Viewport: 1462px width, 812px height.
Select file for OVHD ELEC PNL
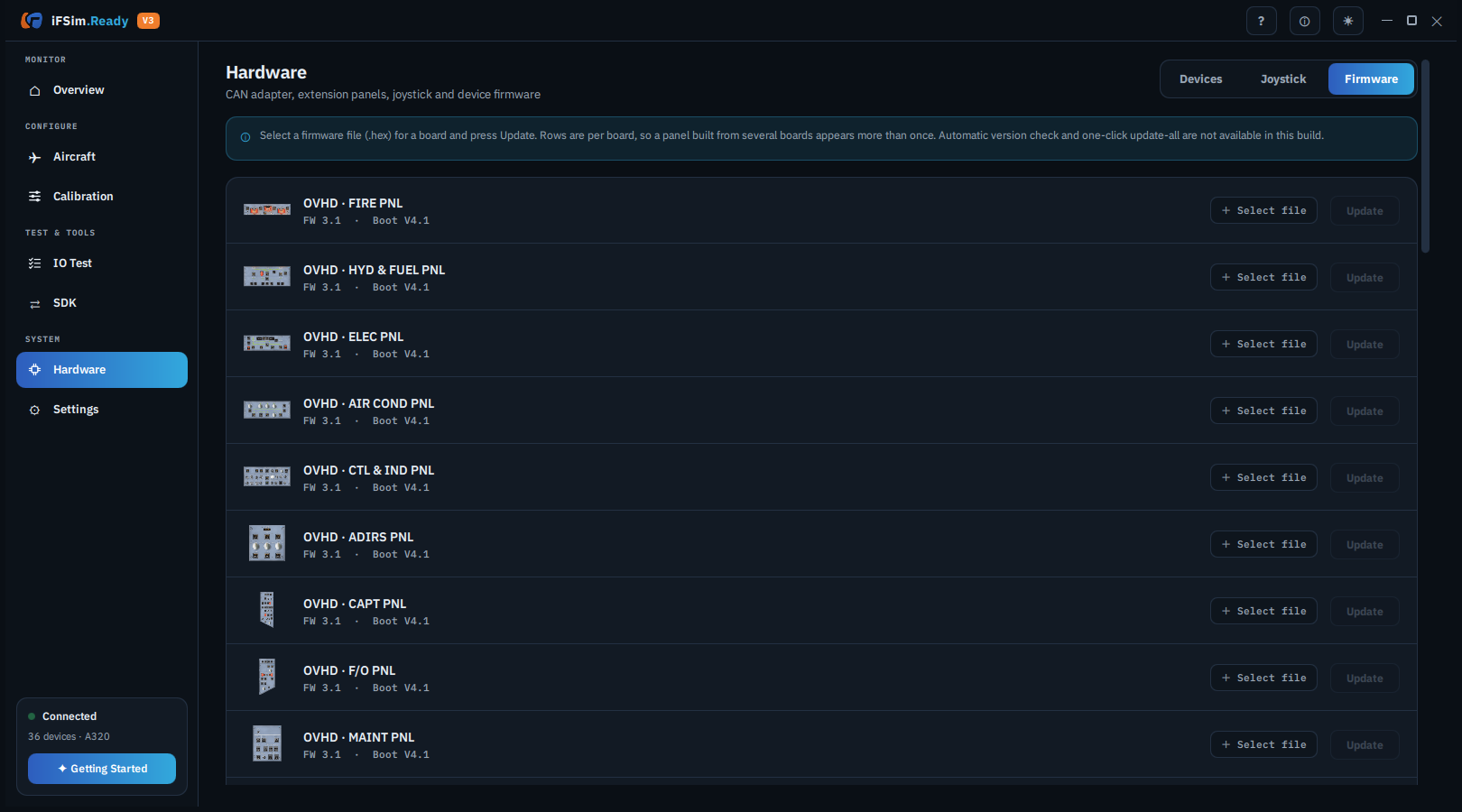1263,344
